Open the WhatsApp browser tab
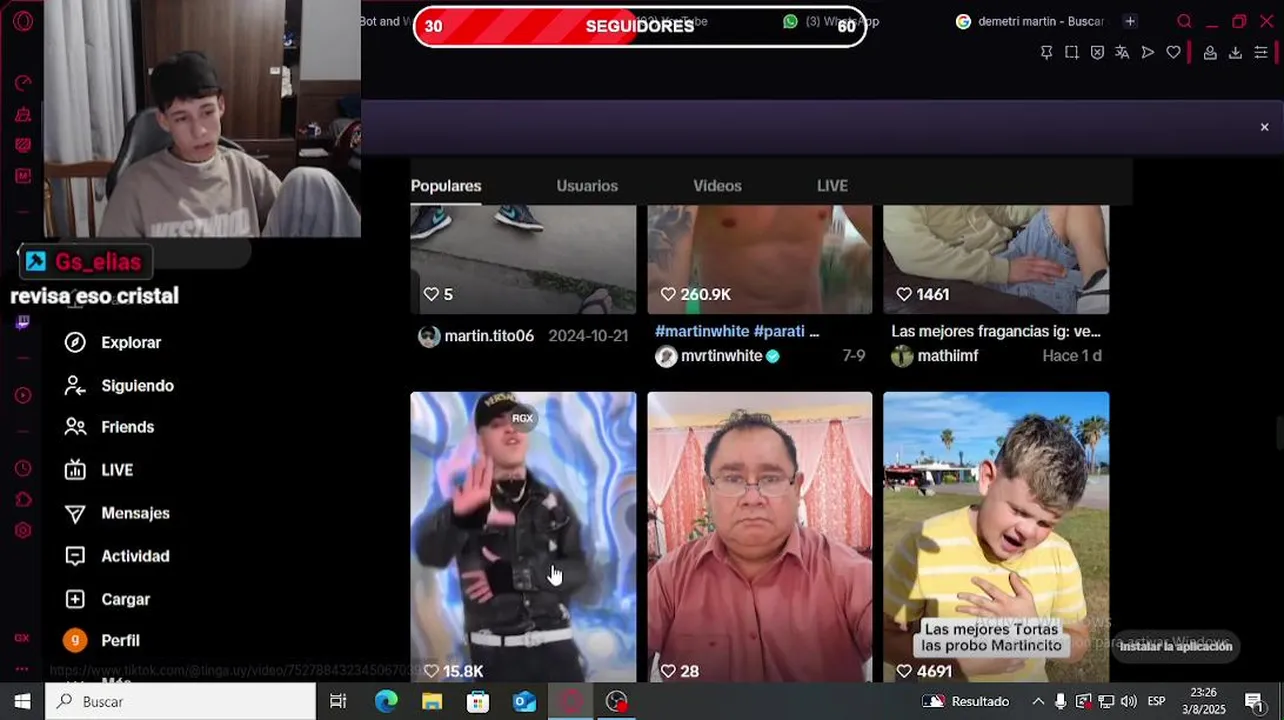 pos(830,21)
